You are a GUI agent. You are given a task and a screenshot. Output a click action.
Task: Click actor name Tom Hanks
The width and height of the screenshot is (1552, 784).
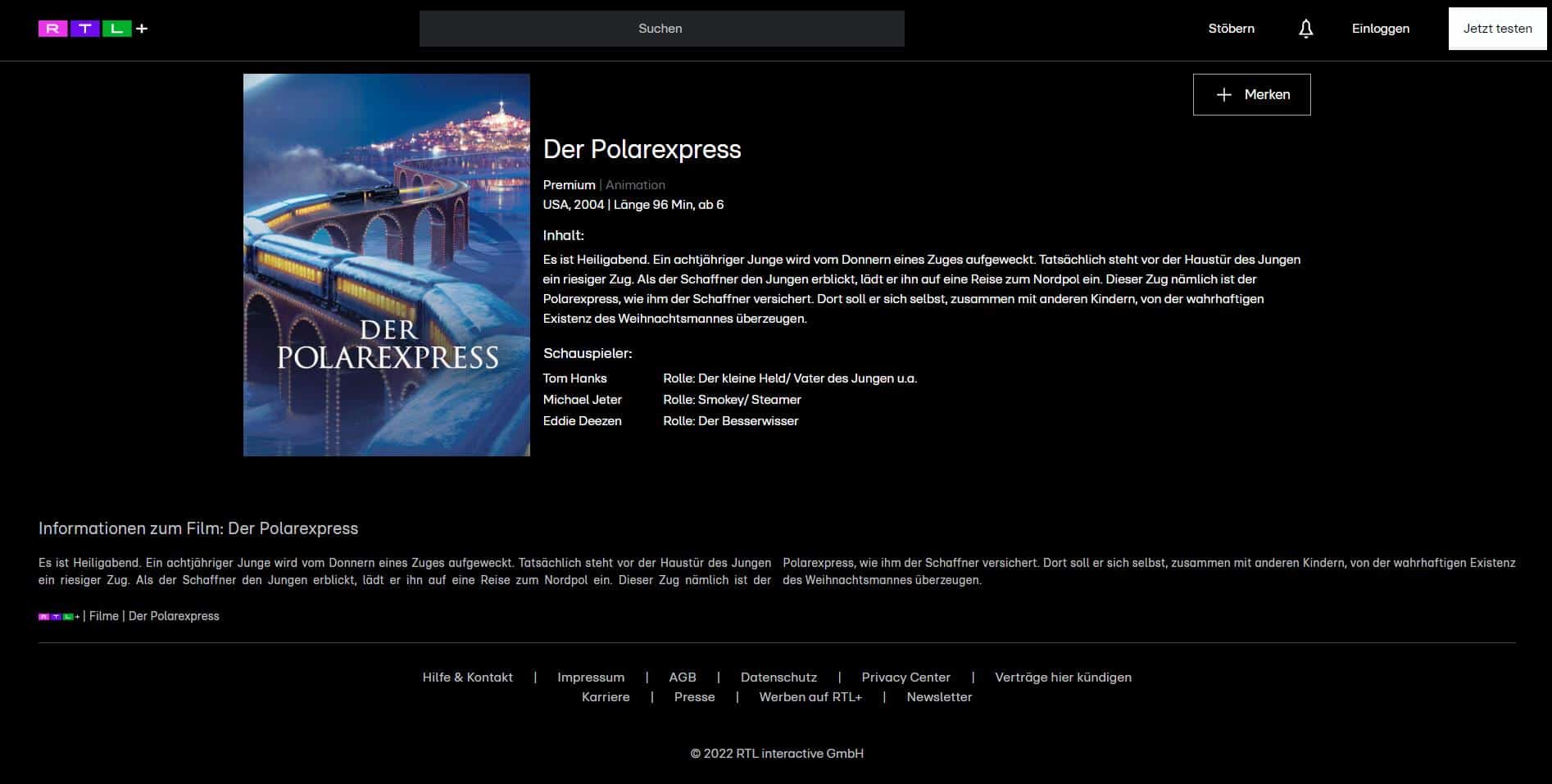click(574, 378)
